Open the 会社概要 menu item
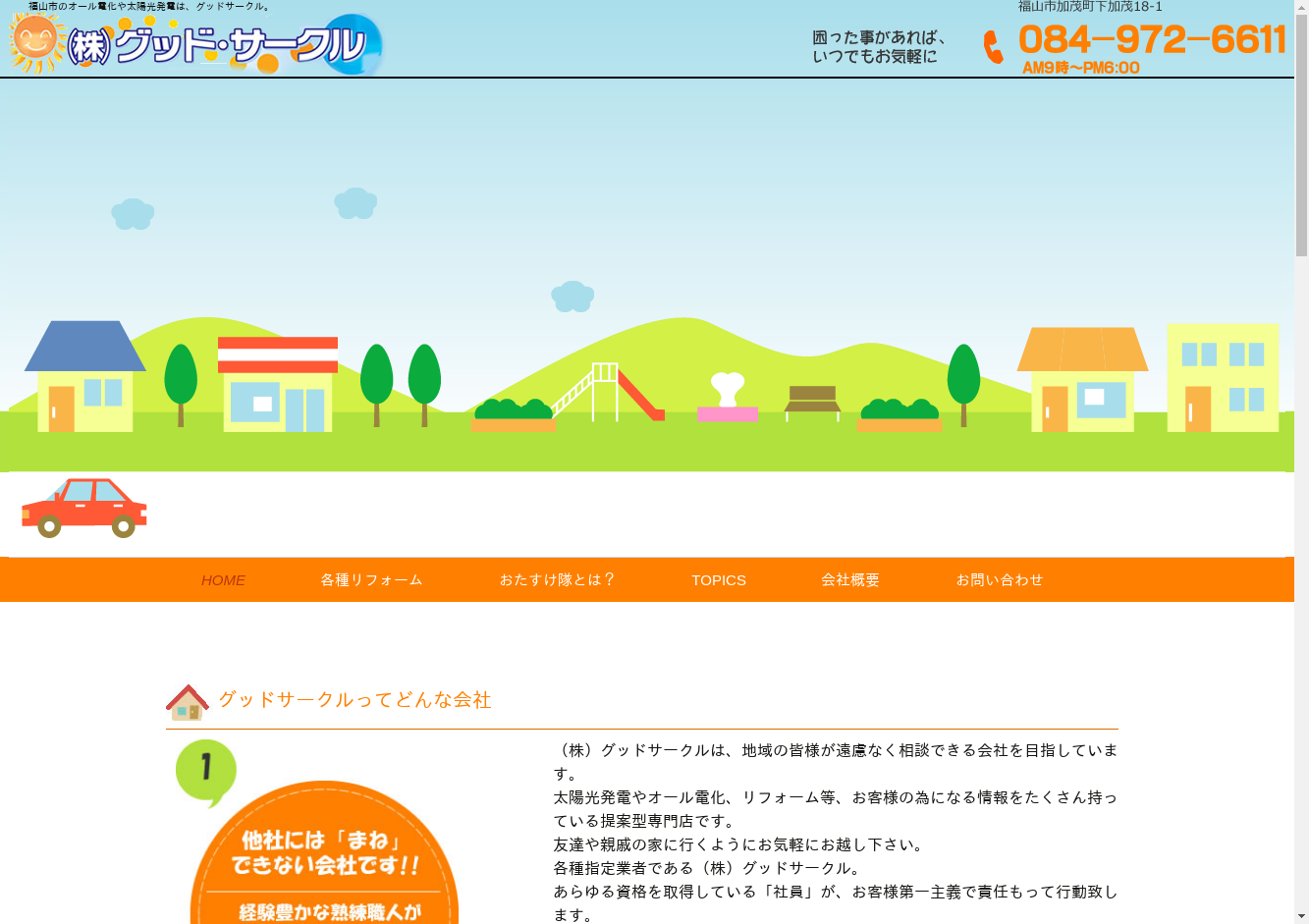Image resolution: width=1309 pixels, height=924 pixels. (850, 580)
